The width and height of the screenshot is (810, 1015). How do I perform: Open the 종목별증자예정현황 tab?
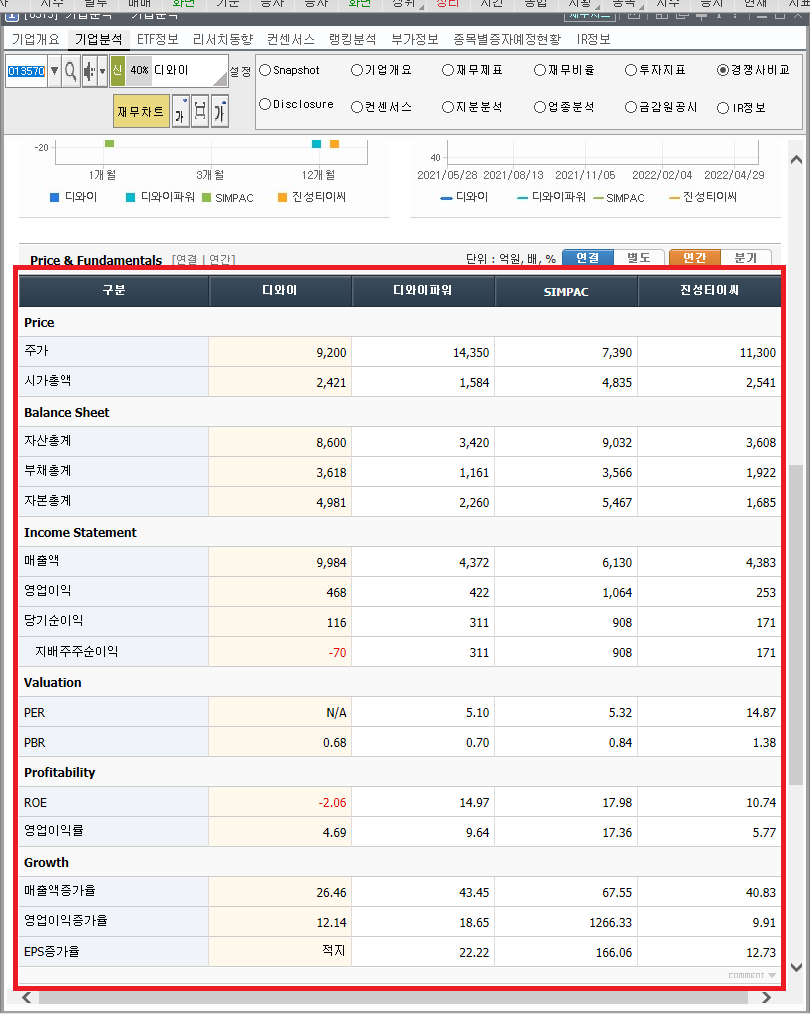[x=507, y=39]
